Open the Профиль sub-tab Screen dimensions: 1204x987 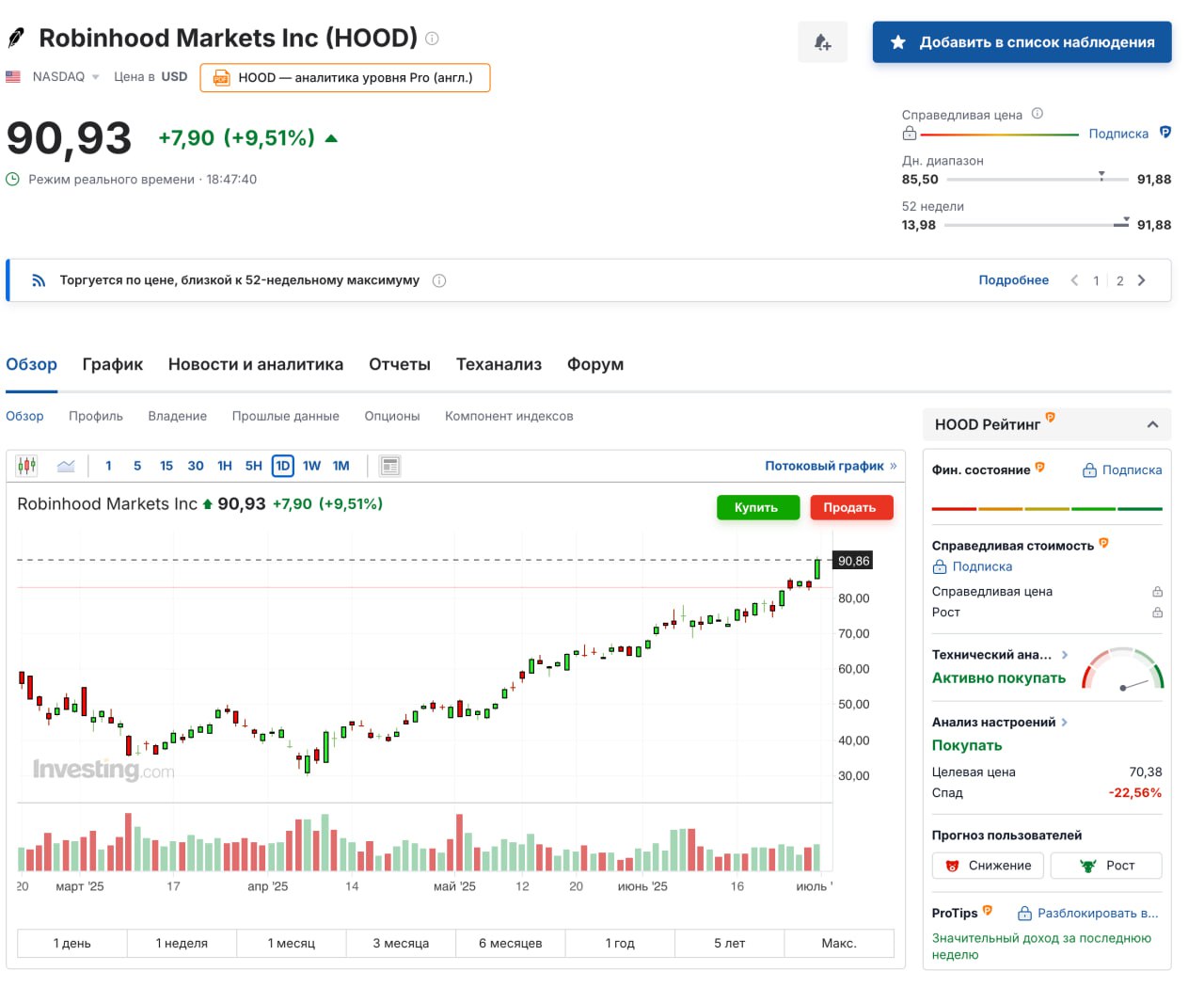(96, 416)
